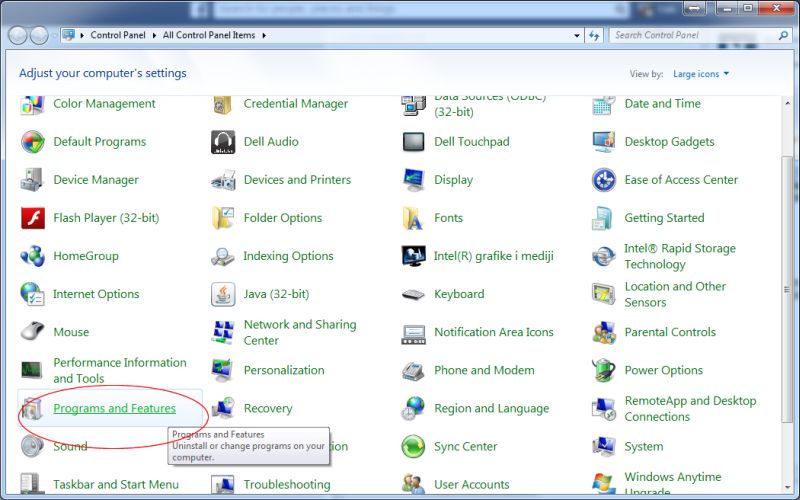Viewport: 800px width, 500px height.
Task: Open the HomeGroup spheres icon
Action: tap(32, 256)
